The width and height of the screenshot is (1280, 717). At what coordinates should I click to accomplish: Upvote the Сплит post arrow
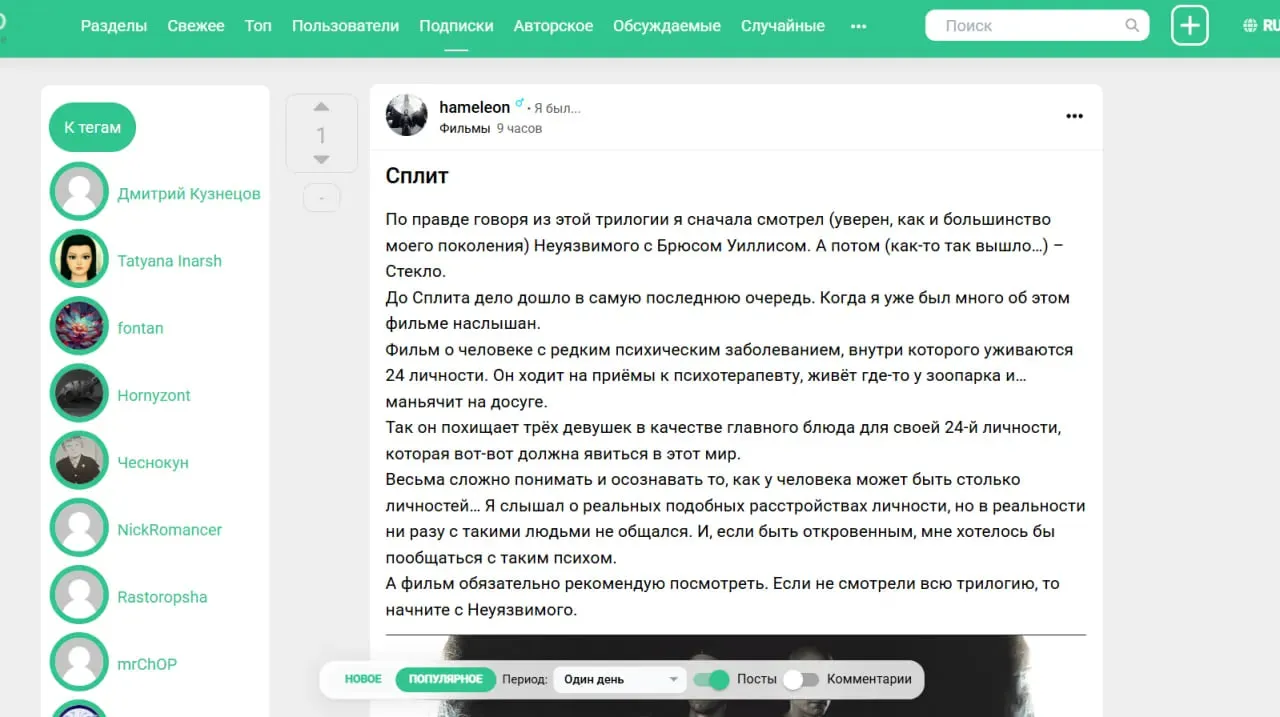point(321,107)
